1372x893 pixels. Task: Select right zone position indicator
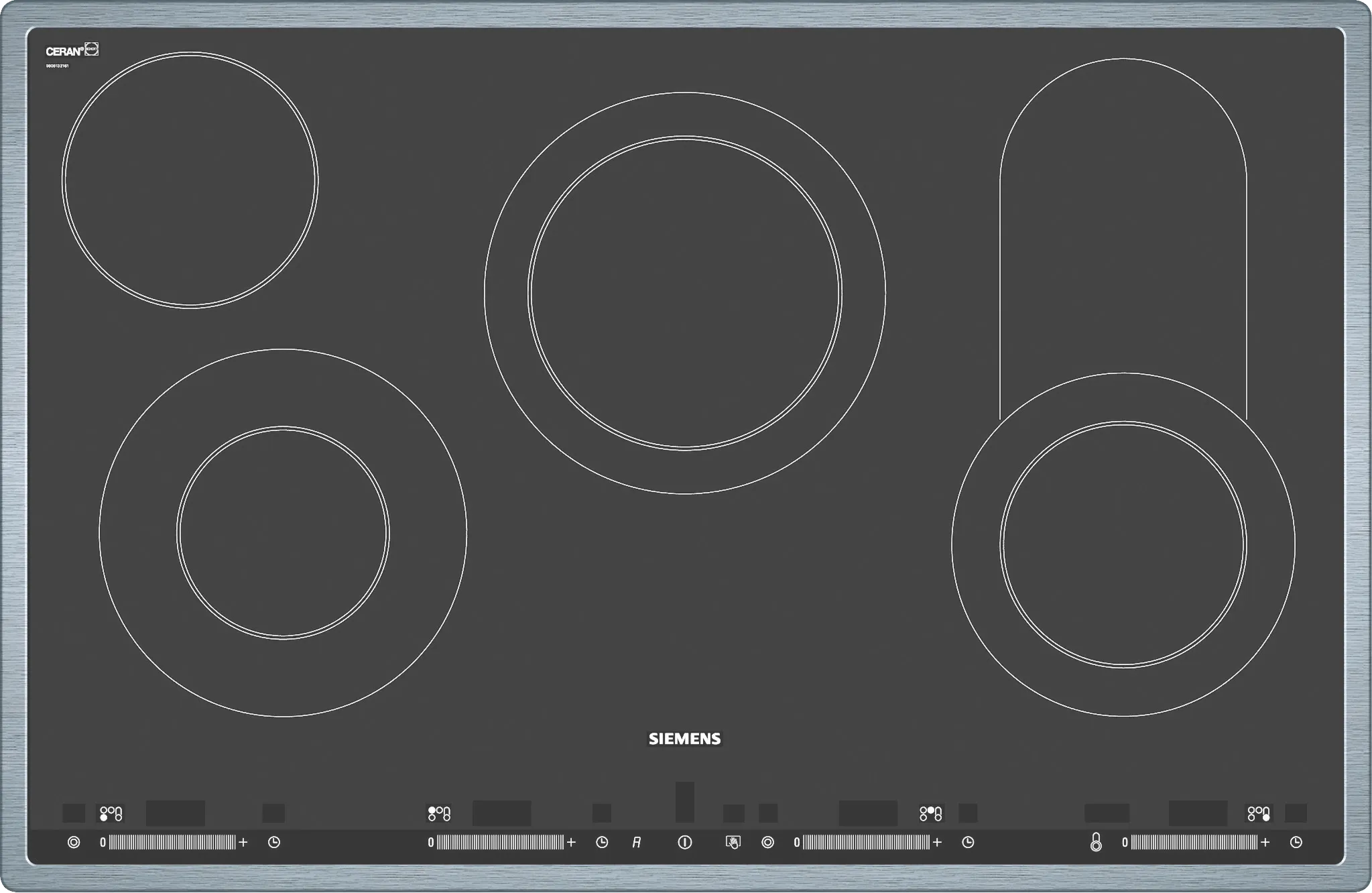[x=1259, y=813]
